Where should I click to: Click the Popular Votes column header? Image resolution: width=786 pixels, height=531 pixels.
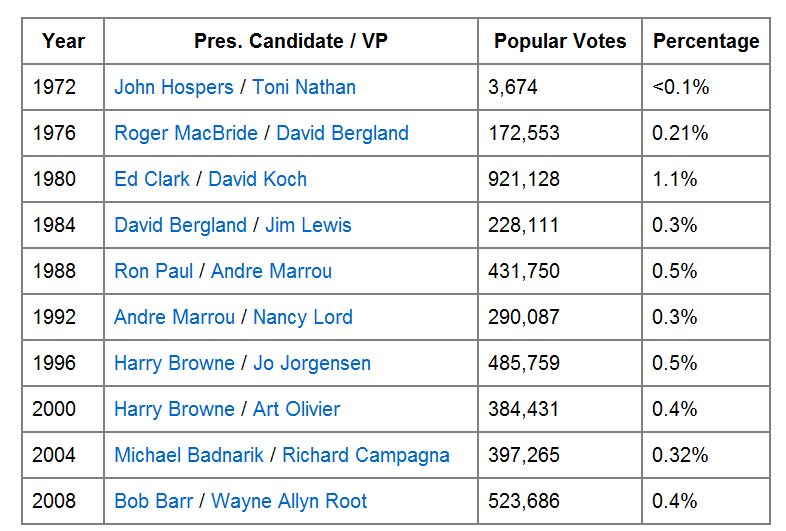pyautogui.click(x=560, y=41)
